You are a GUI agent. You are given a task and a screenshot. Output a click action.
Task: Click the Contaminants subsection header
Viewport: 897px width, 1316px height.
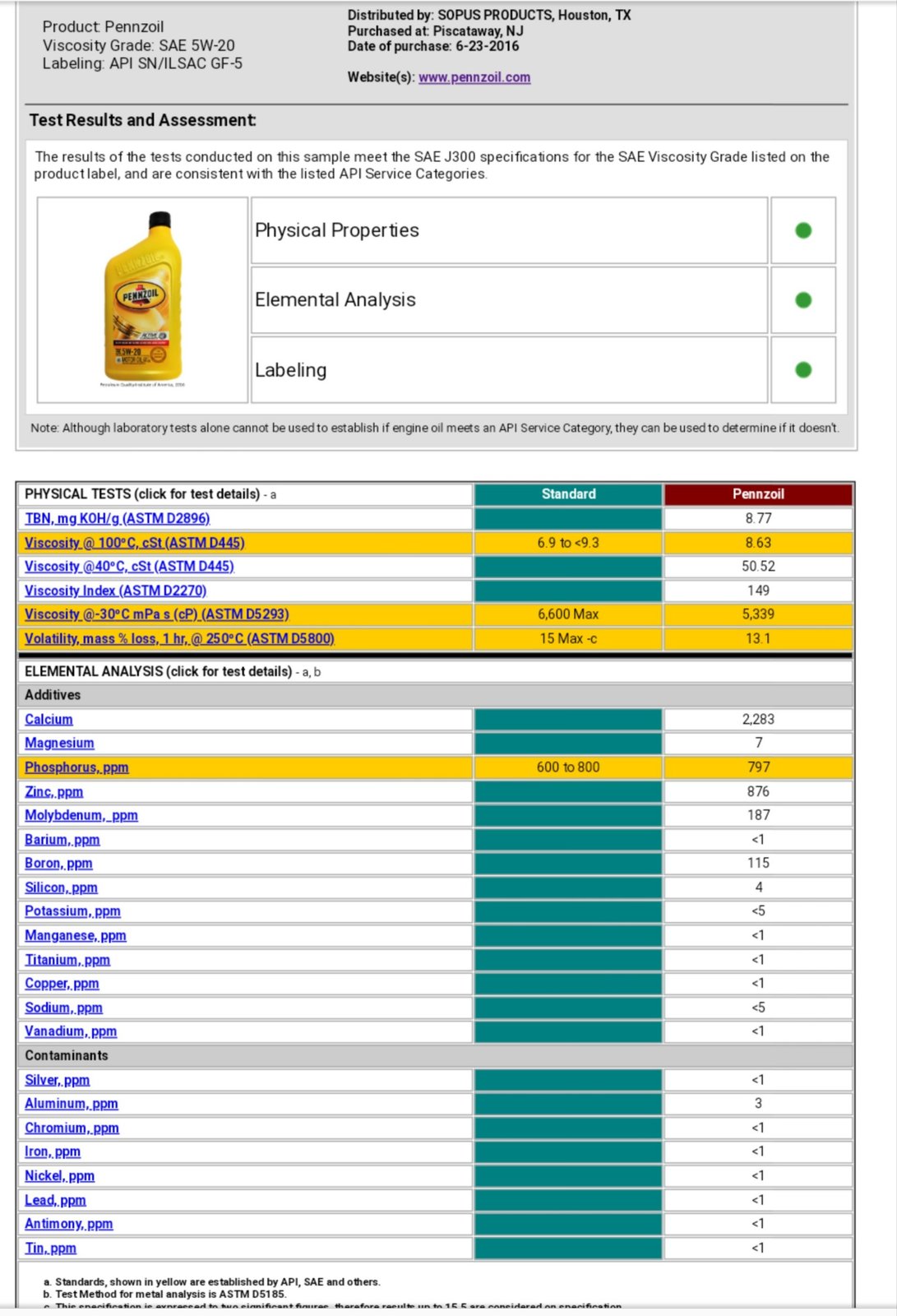[x=435, y=1056]
